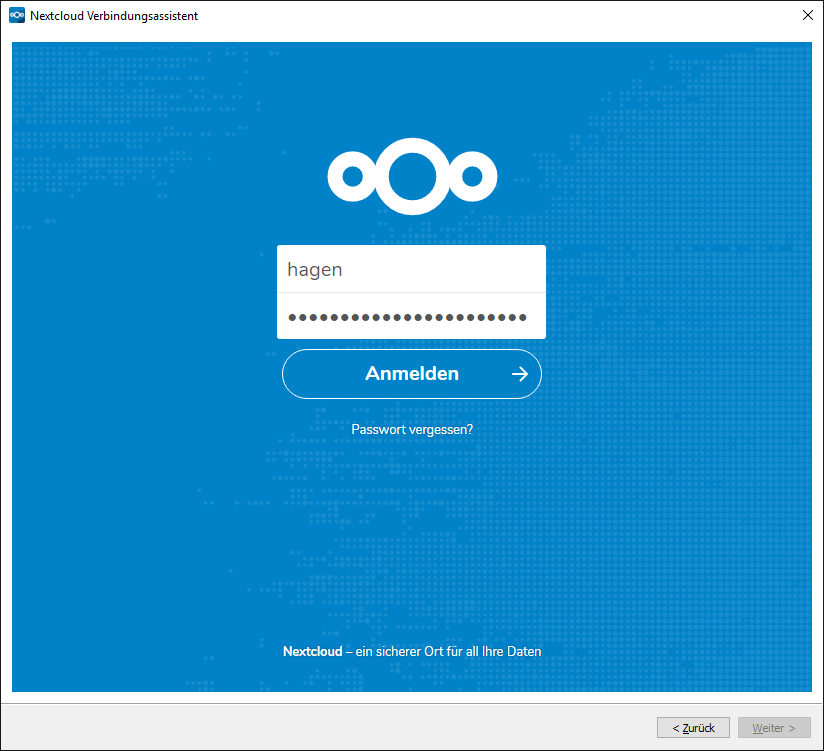The image size is (824, 751).
Task: Click the Nextcloud slogan text at bottom
Action: [x=412, y=652]
